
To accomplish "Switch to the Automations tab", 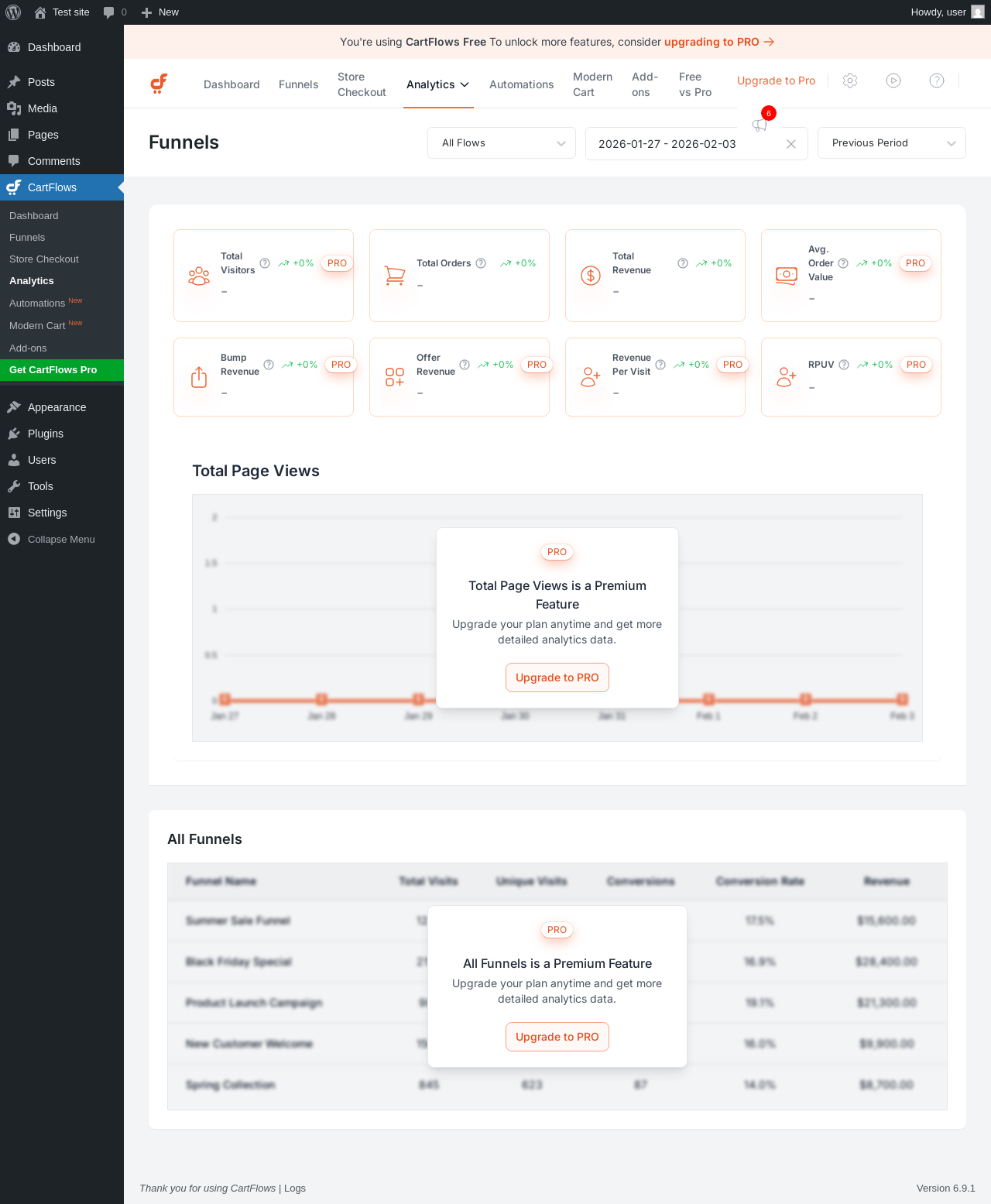I will click(522, 84).
